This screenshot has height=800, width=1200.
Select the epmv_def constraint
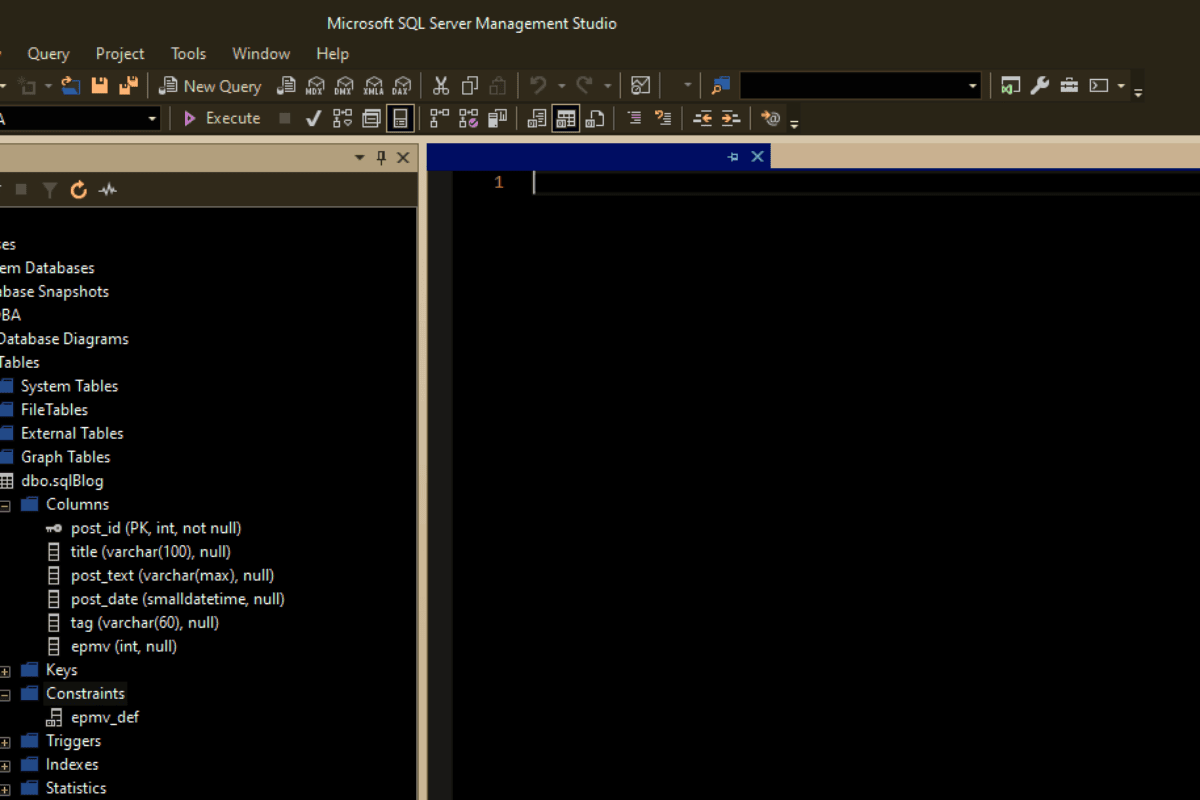104,717
